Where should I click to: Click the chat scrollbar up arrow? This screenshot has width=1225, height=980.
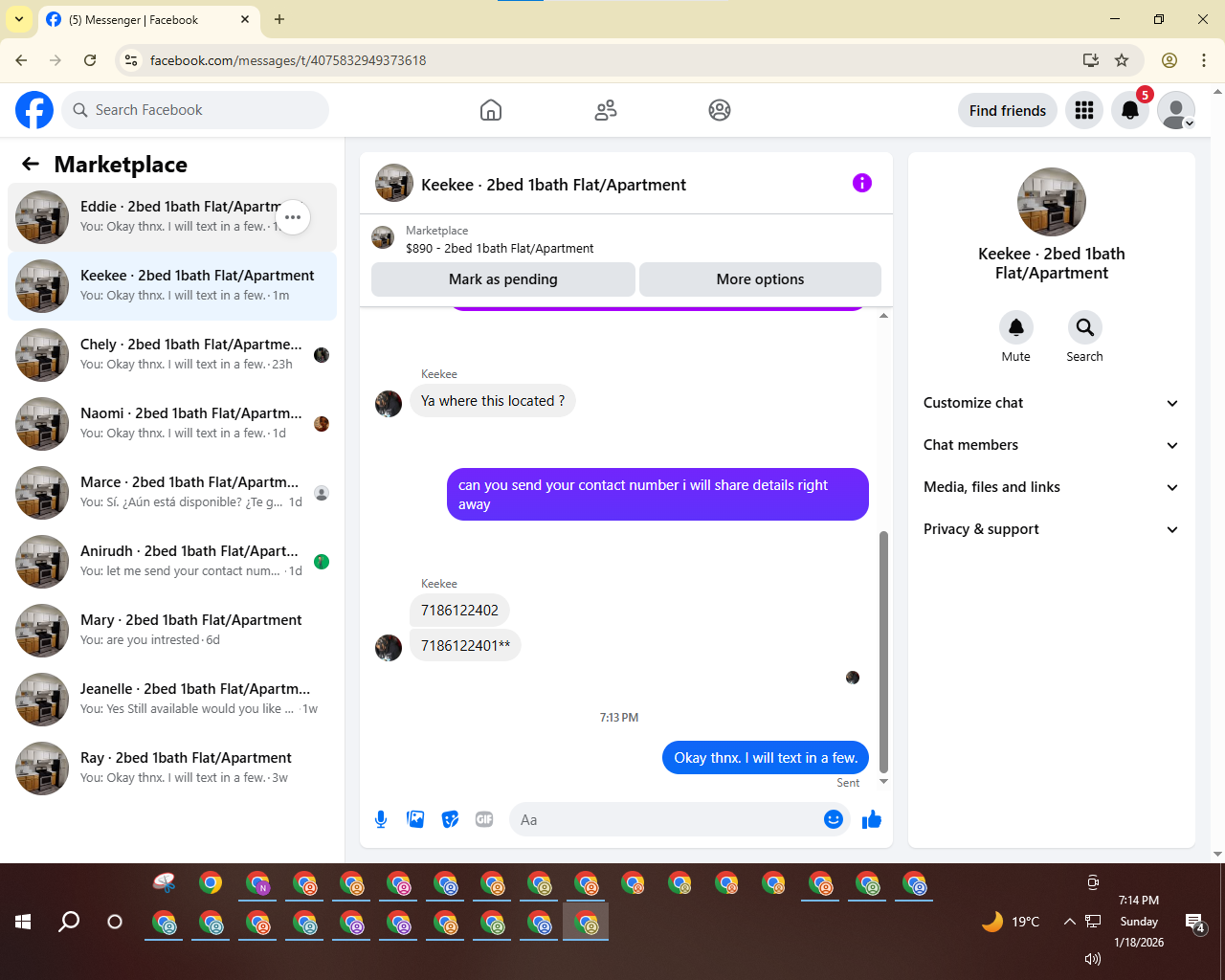[x=883, y=315]
